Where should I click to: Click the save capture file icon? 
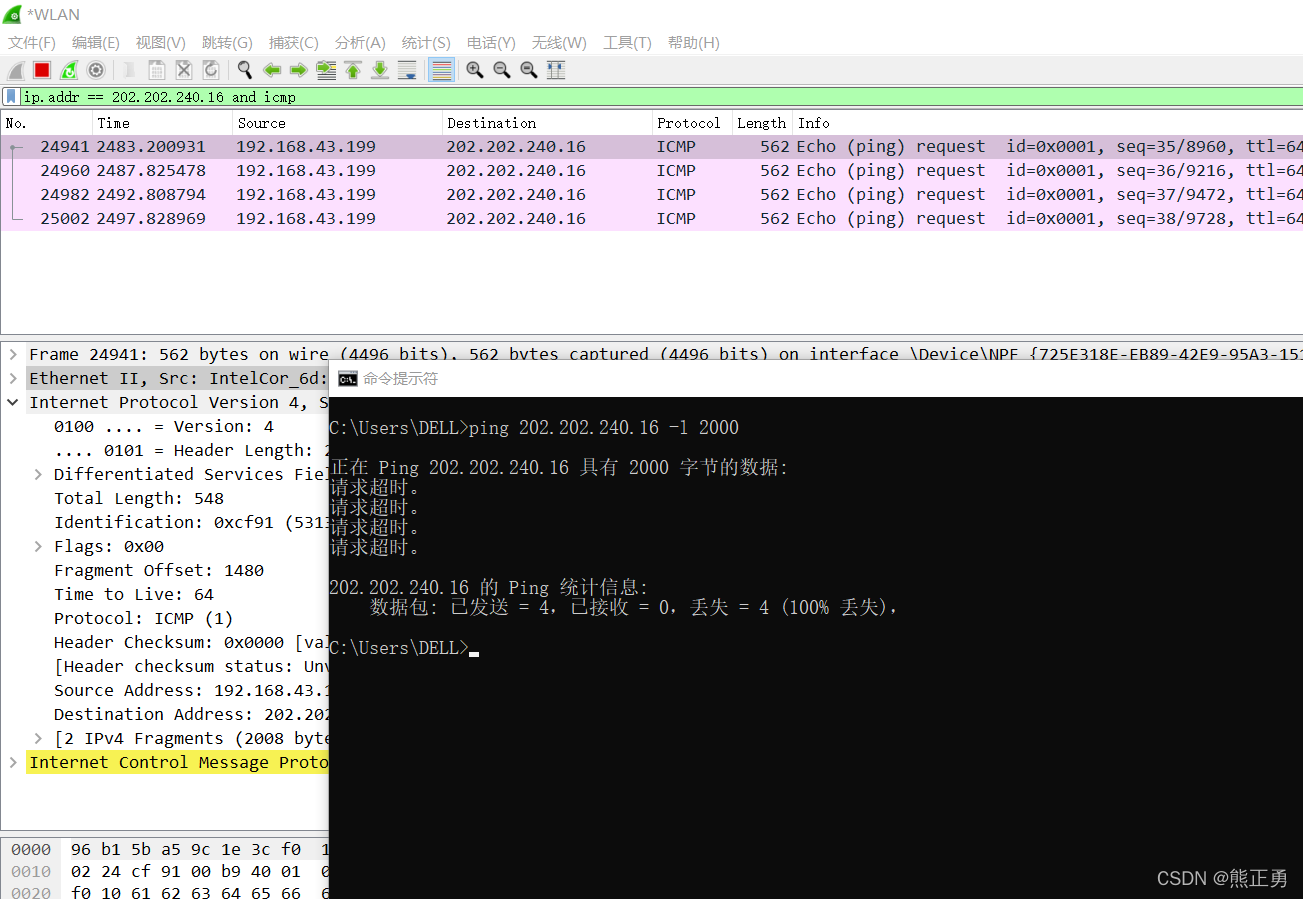pos(156,70)
